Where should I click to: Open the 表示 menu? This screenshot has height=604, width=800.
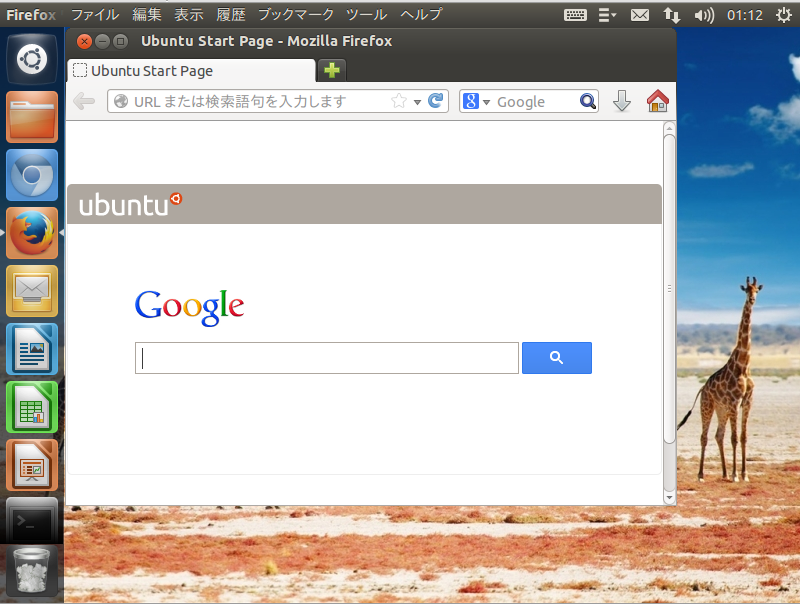tap(189, 14)
